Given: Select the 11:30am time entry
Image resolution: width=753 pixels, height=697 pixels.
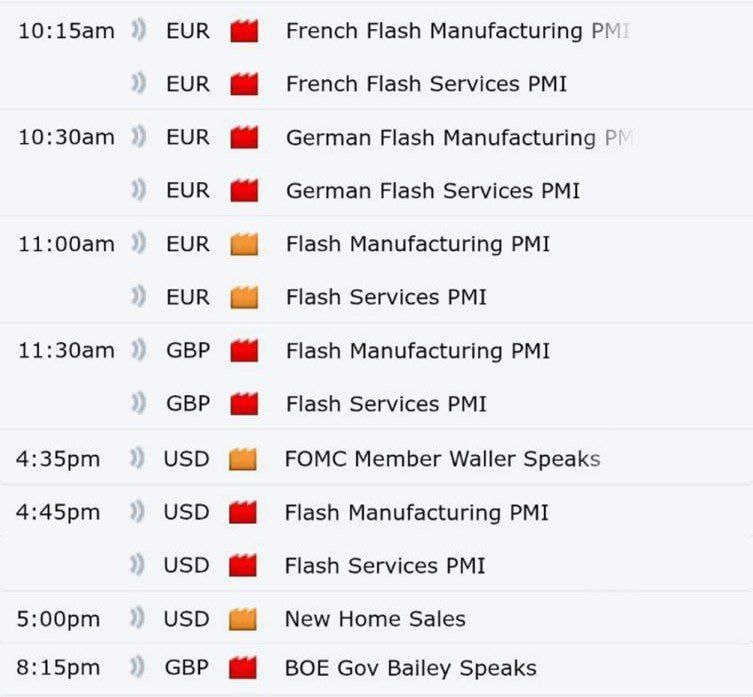Looking at the screenshot, I should coord(66,351).
